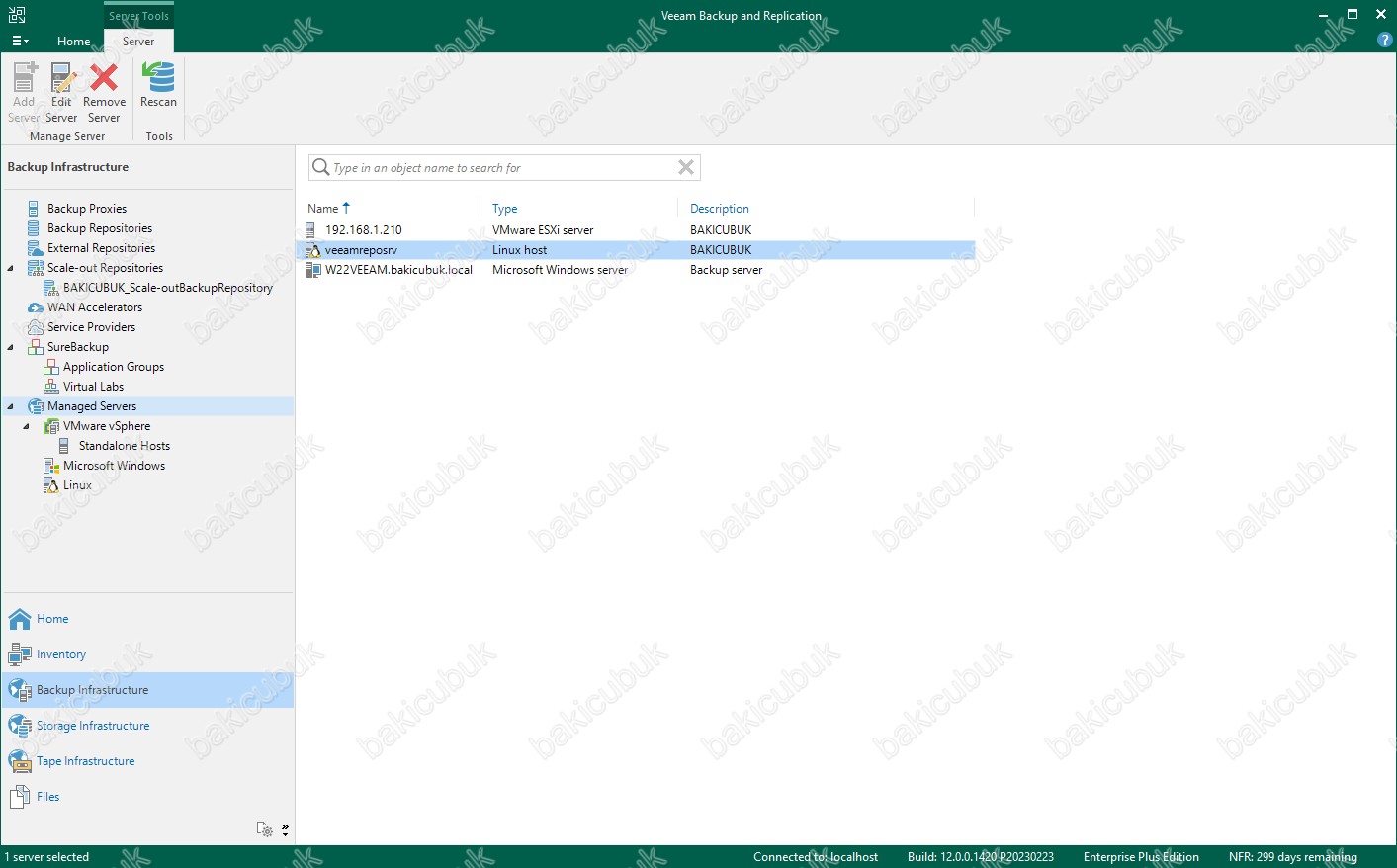Click the search magnifier icon
This screenshot has height=868, width=1397.
click(x=320, y=167)
